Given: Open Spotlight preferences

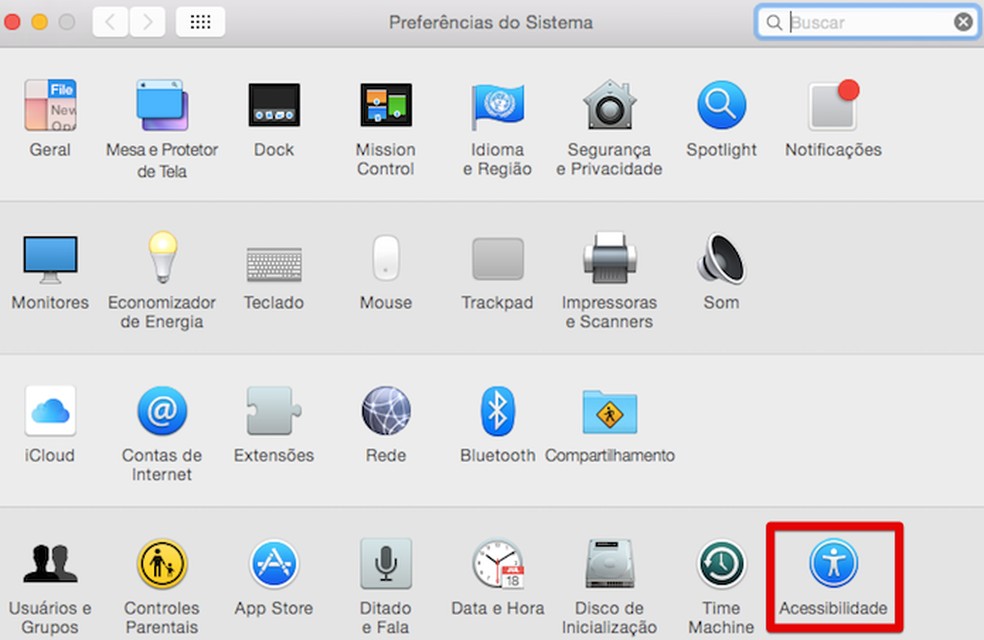Looking at the screenshot, I should click(721, 105).
